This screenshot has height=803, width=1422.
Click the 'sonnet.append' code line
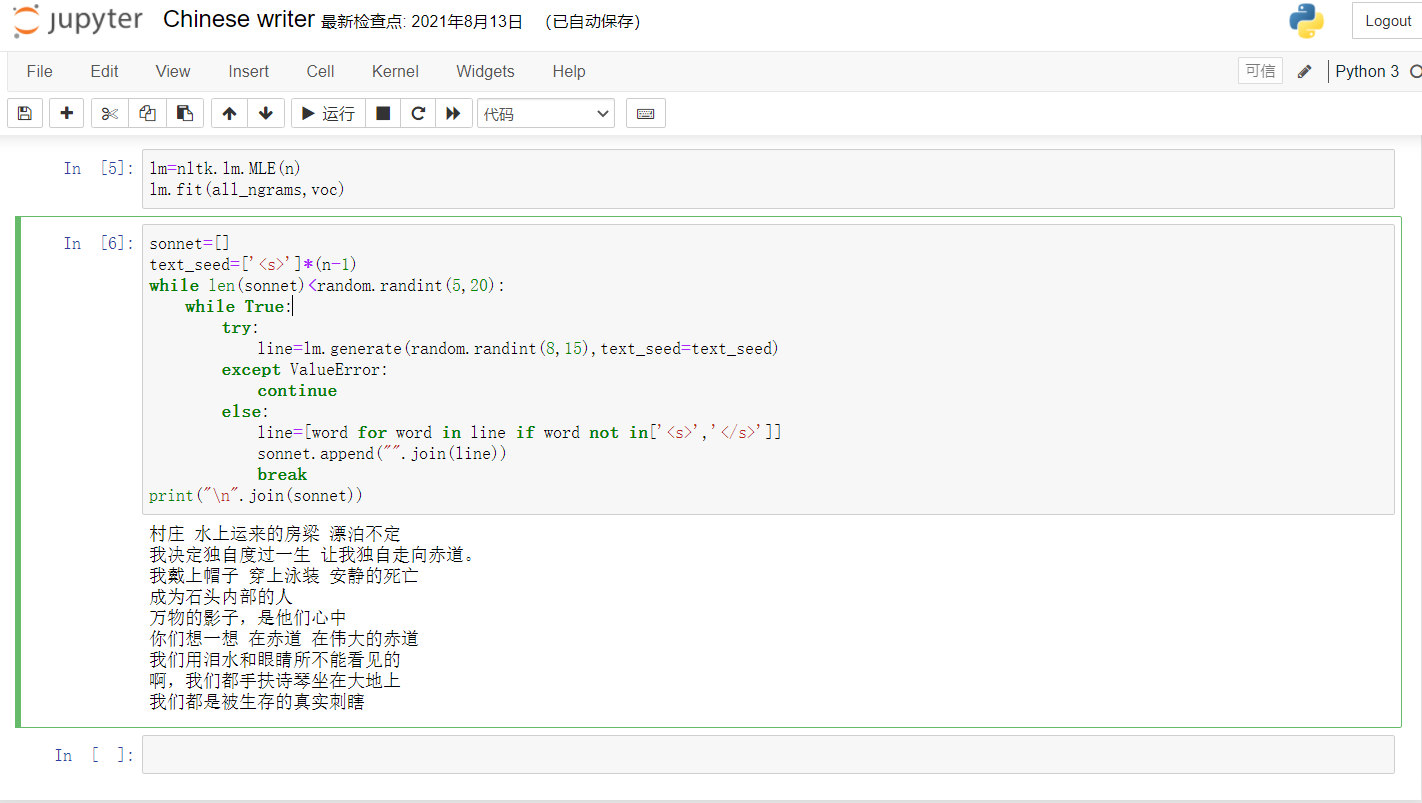tap(383, 453)
